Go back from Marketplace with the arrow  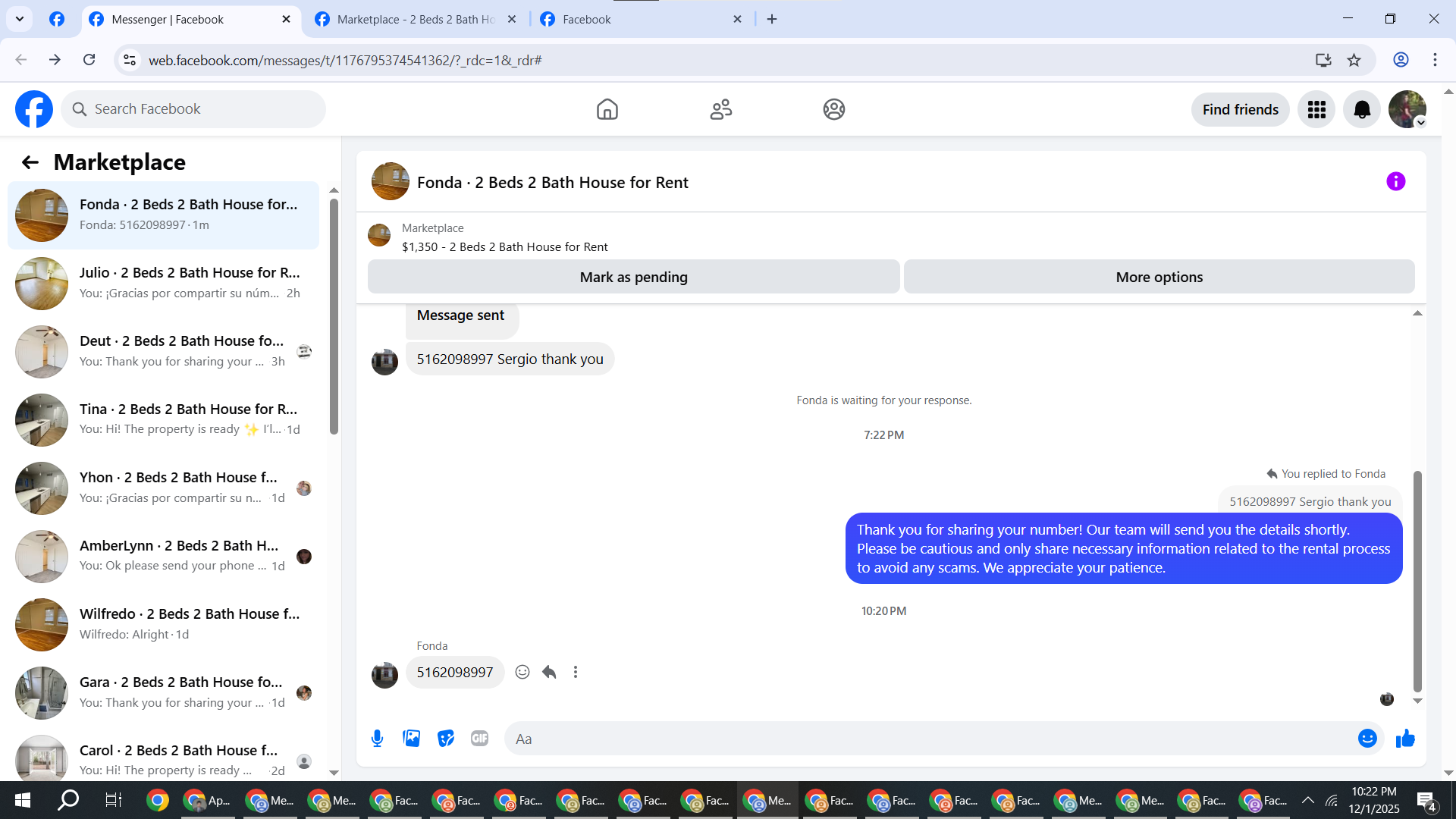[x=30, y=162]
